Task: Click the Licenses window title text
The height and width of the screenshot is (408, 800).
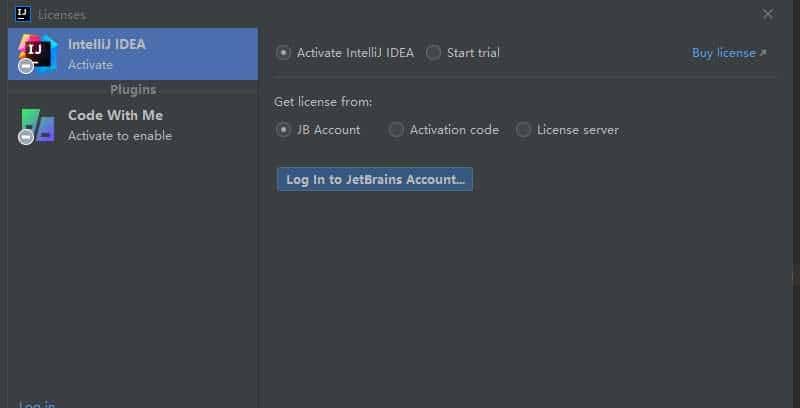Action: pyautogui.click(x=61, y=15)
